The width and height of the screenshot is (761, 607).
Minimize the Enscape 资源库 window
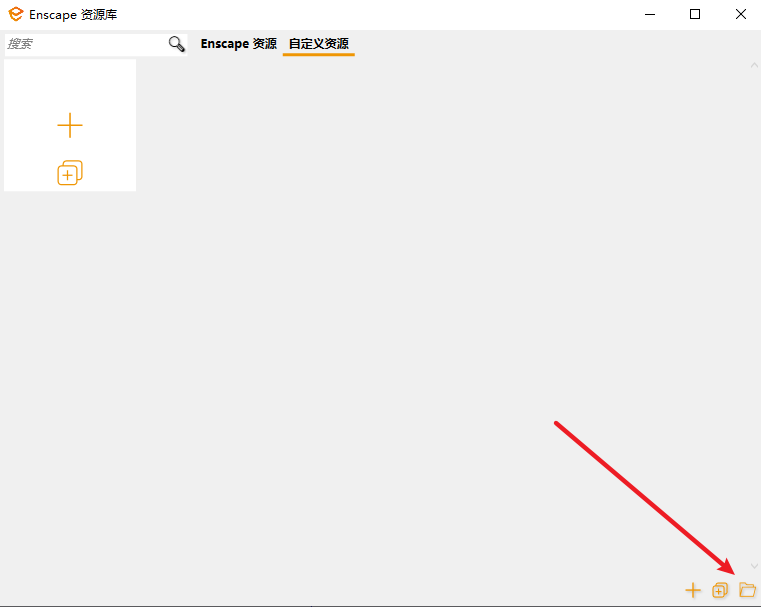[x=649, y=14]
